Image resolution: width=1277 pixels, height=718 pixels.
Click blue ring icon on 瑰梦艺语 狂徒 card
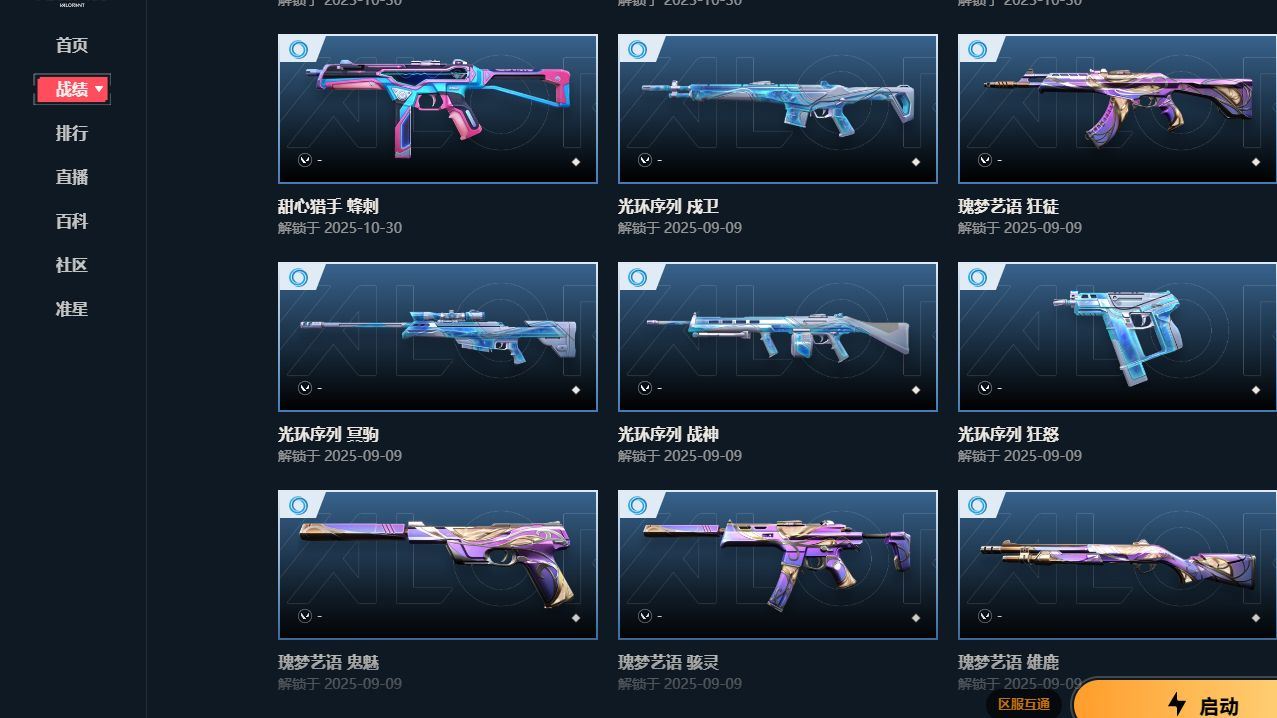(x=978, y=50)
